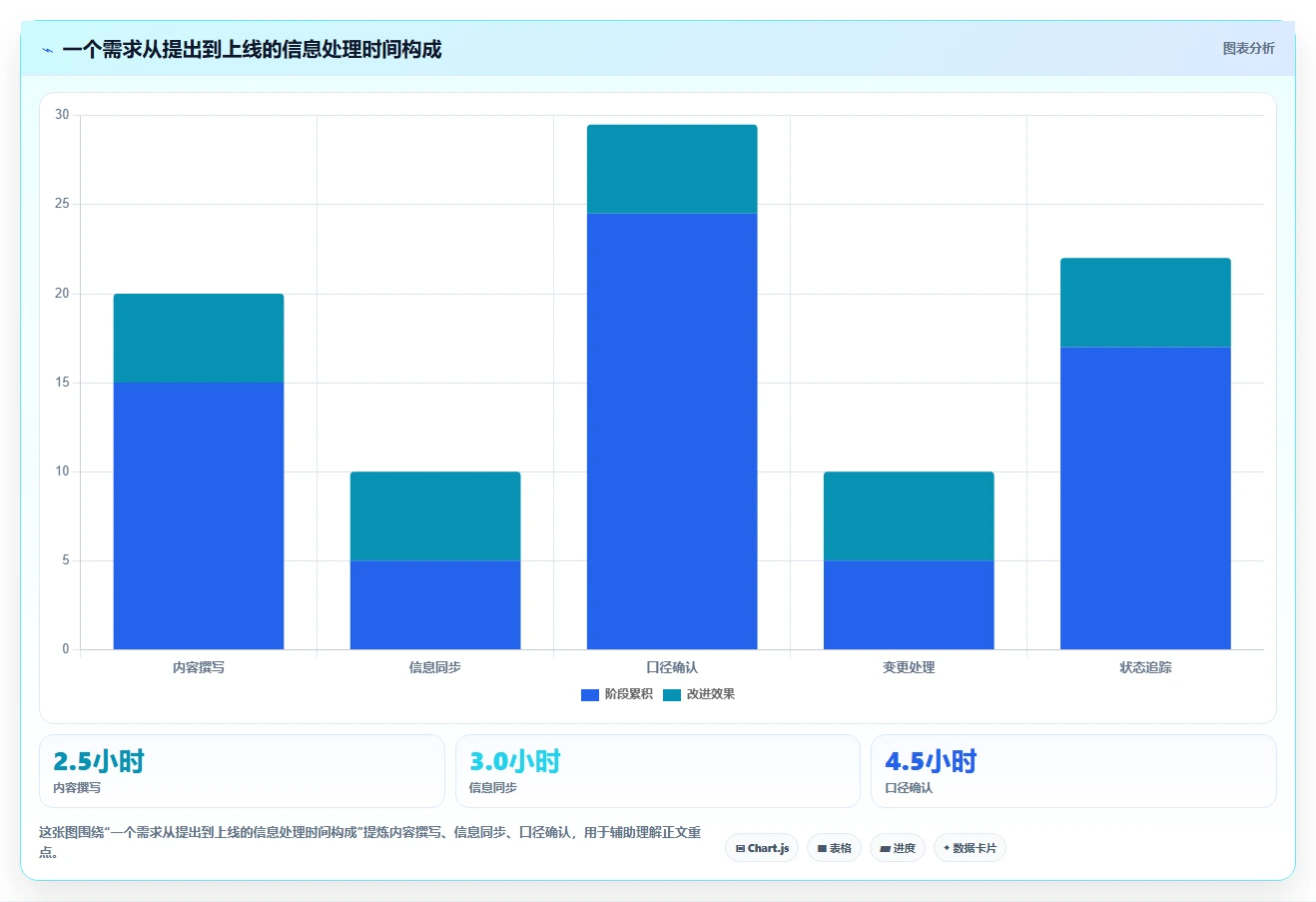1316x902 pixels.
Task: Open the 2.5小时 内容撰写 data card
Action: (x=242, y=771)
